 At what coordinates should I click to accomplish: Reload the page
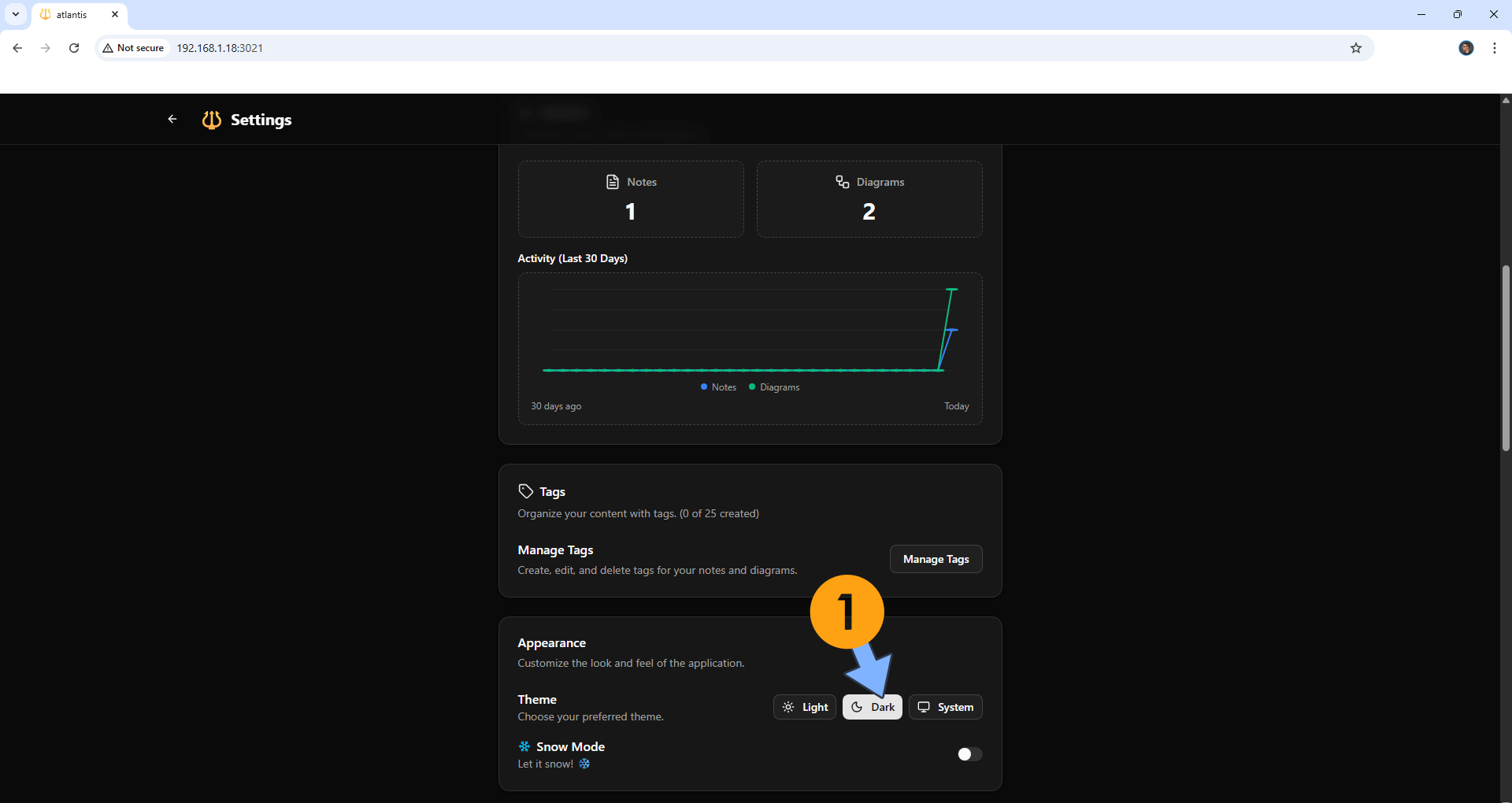click(x=73, y=48)
